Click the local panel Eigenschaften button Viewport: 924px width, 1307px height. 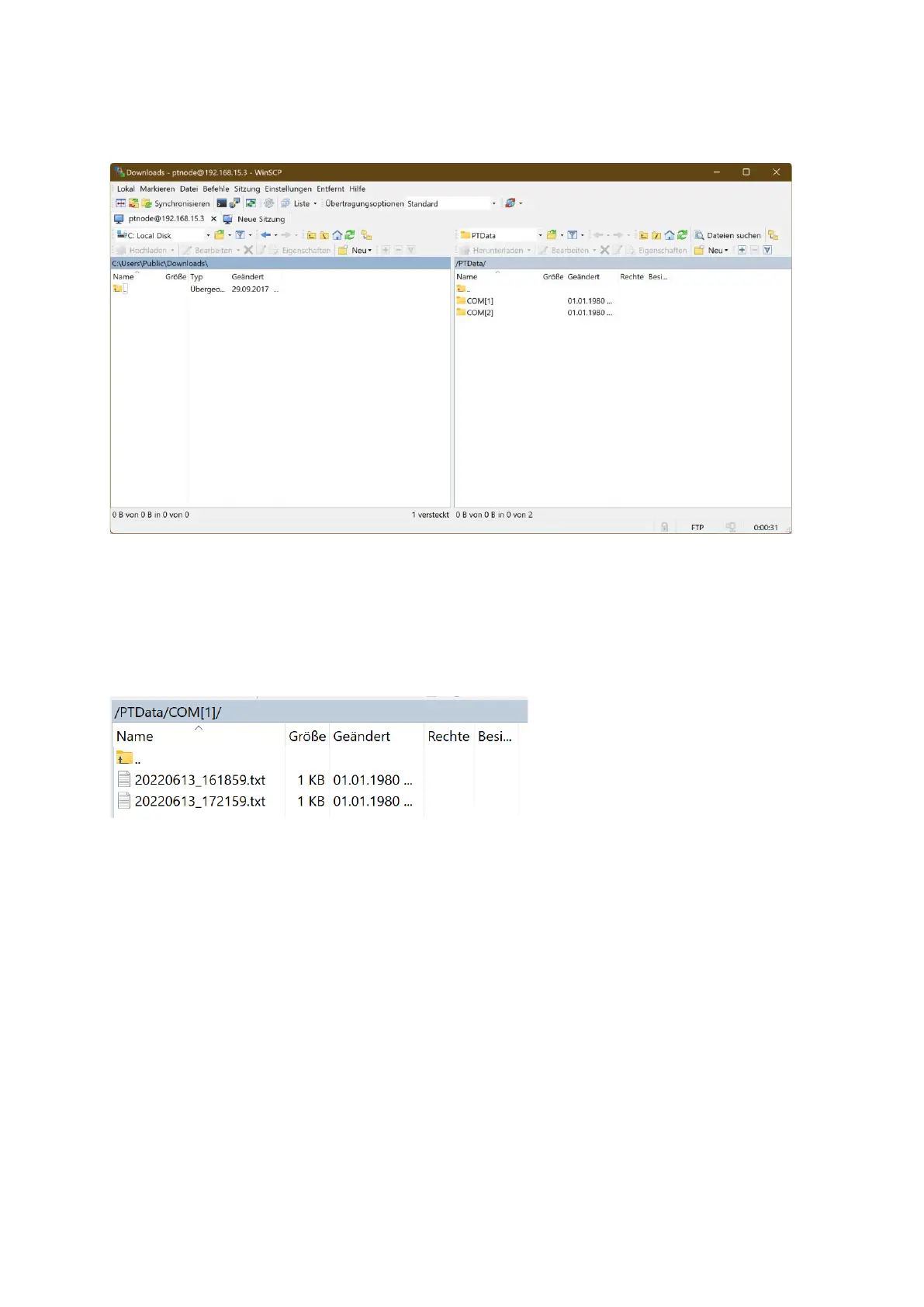[299, 251]
